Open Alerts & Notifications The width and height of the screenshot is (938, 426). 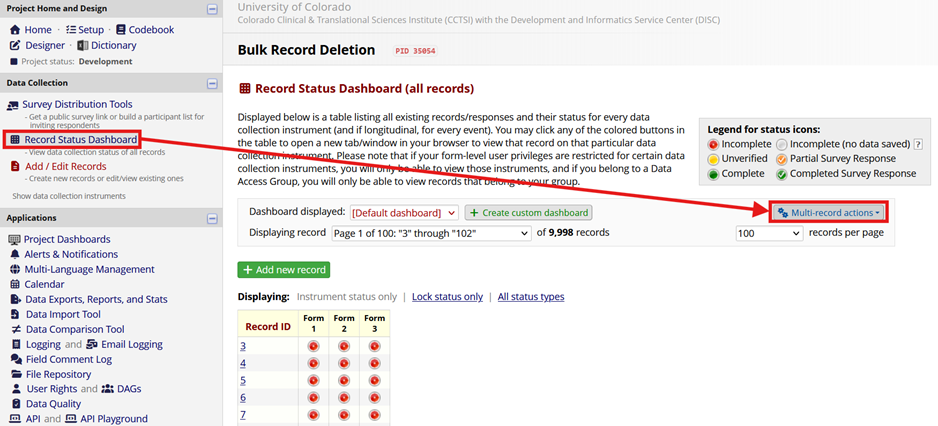(x=71, y=254)
